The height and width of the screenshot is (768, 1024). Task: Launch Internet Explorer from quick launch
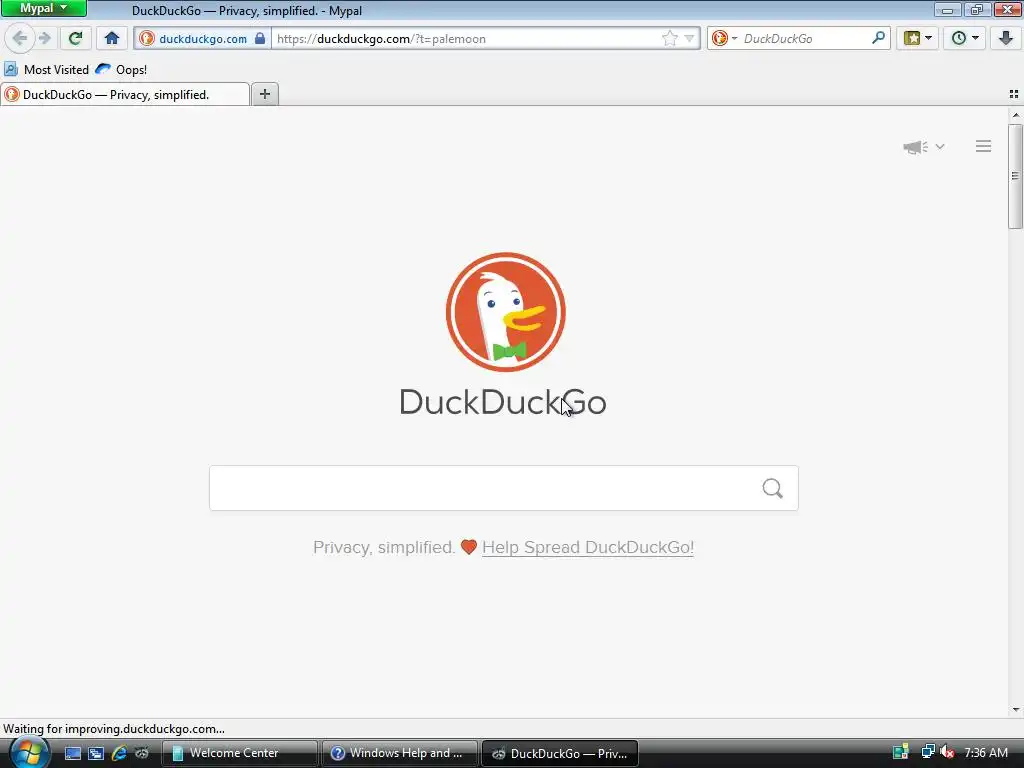(119, 753)
